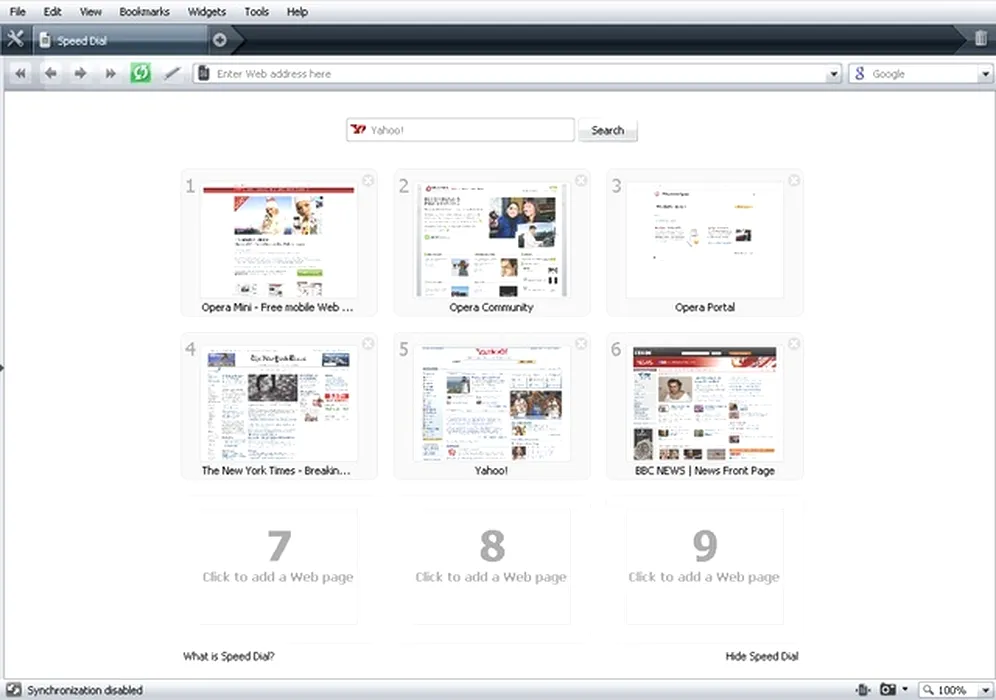Open the Help menu
Image resolution: width=996 pixels, height=700 pixels.
coord(297,11)
